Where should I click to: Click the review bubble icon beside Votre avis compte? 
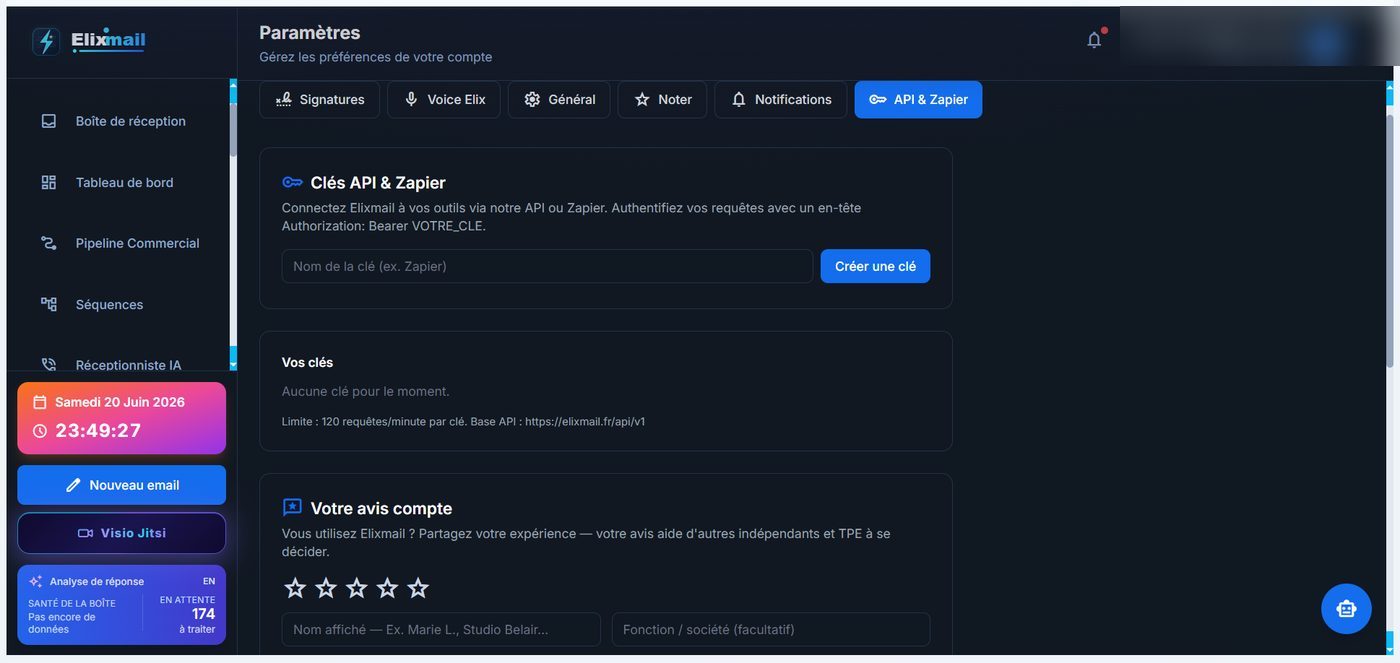(x=292, y=507)
